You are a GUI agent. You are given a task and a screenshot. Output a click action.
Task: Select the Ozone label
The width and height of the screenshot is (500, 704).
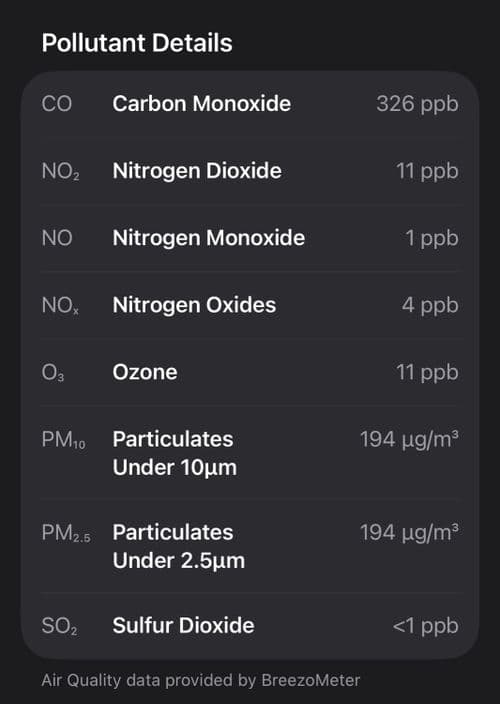145,373
